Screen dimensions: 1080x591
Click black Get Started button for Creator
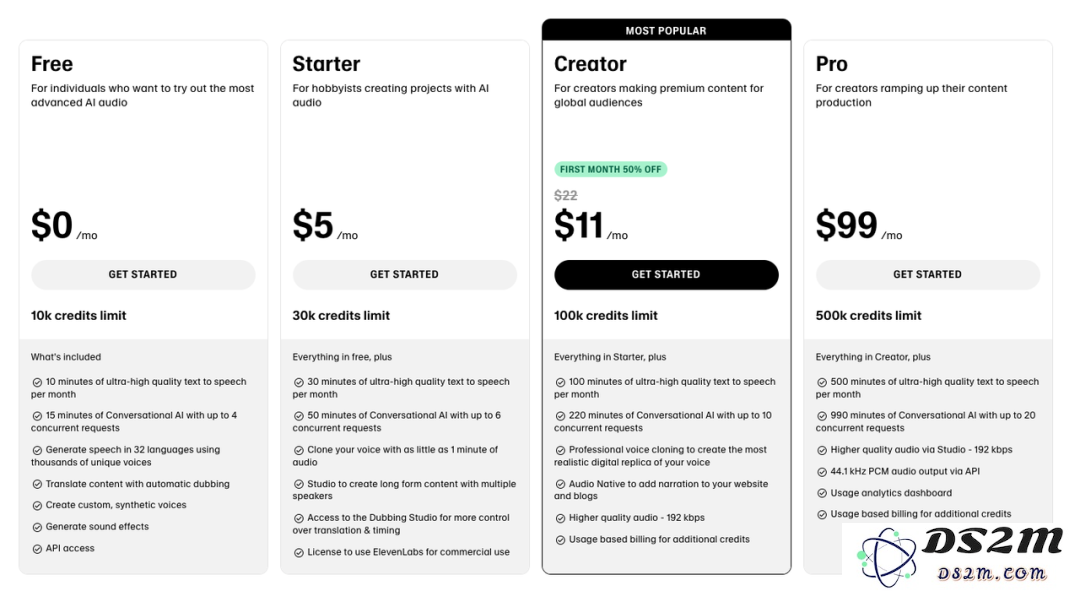[666, 274]
